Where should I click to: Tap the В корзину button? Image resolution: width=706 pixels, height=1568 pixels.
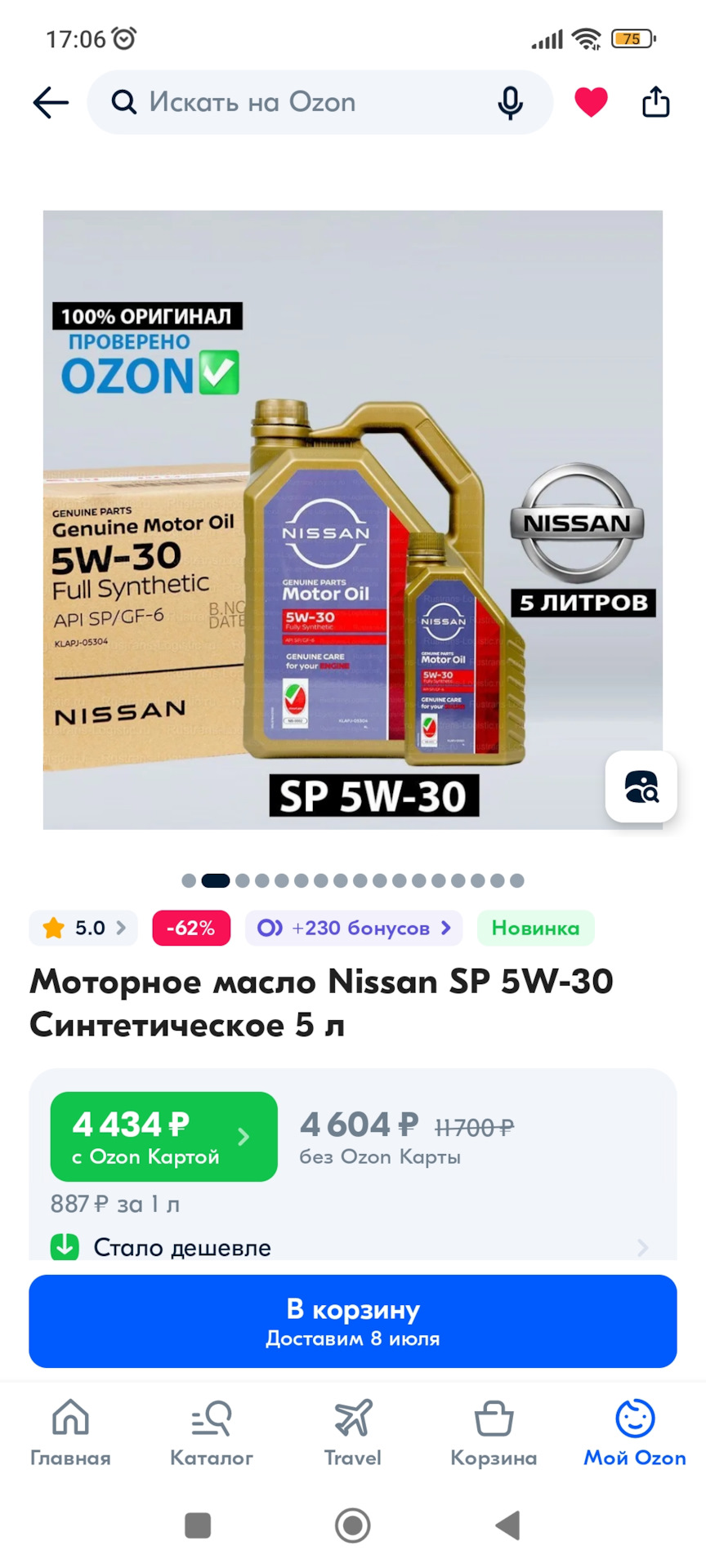click(353, 1321)
